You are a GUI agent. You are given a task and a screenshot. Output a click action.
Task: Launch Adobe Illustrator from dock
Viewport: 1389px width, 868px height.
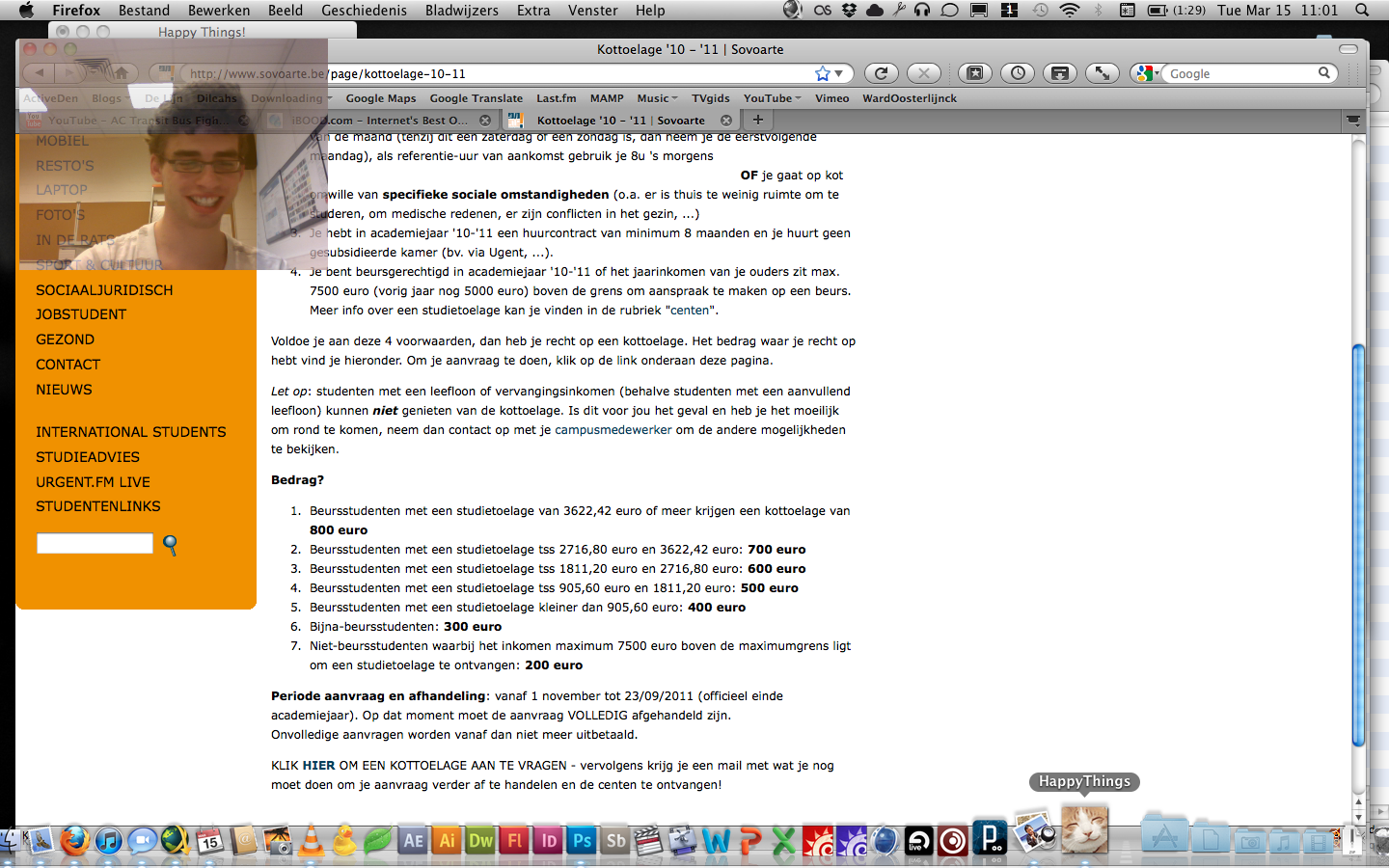coord(447,840)
